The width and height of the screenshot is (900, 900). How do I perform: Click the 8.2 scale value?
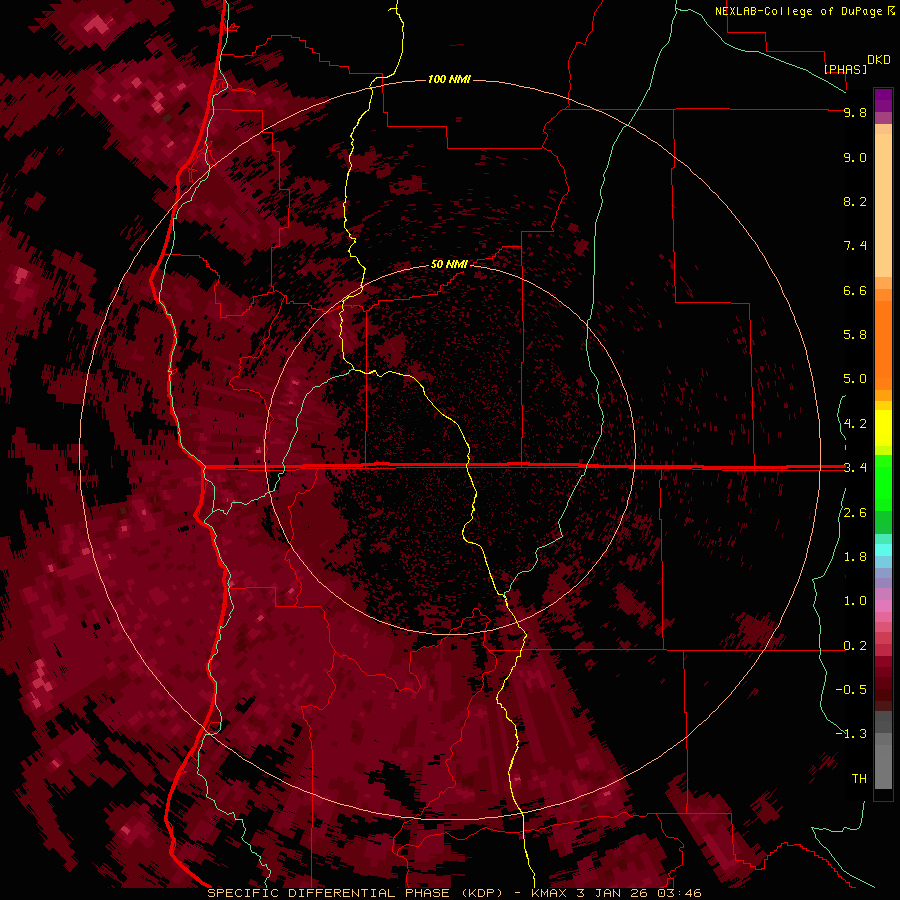tap(855, 201)
